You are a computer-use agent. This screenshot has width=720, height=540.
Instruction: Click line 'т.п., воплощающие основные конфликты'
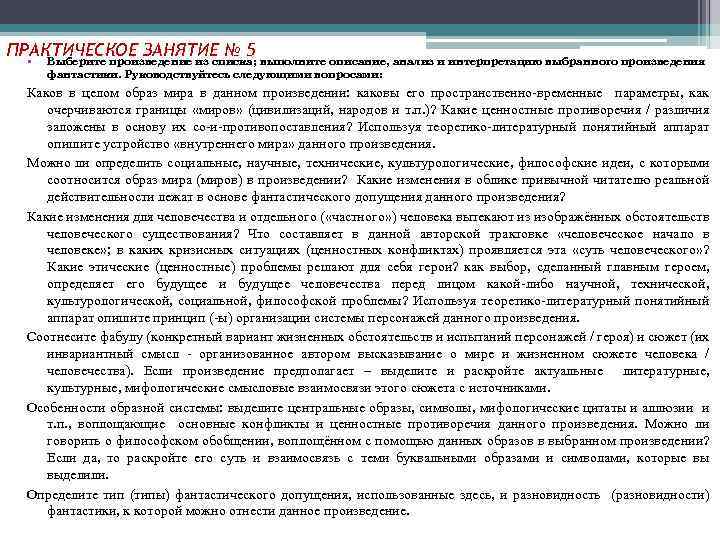(378, 424)
